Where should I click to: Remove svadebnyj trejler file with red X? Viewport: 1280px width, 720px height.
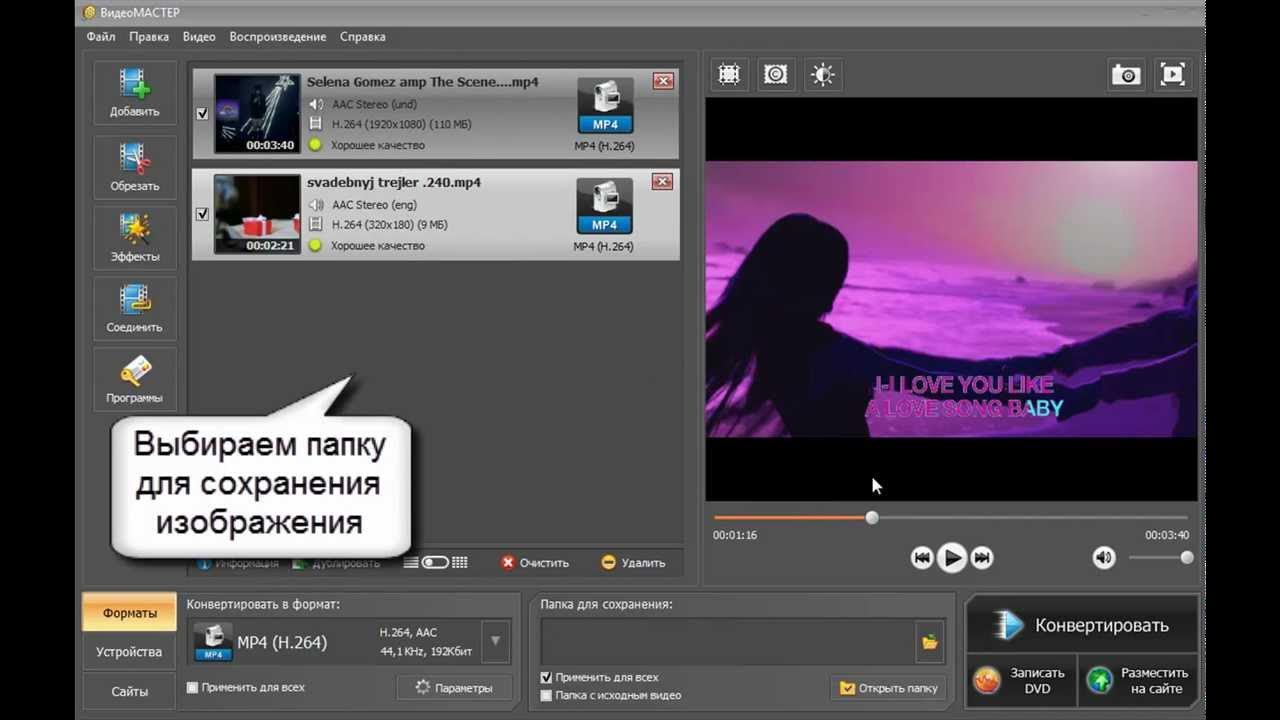(663, 182)
